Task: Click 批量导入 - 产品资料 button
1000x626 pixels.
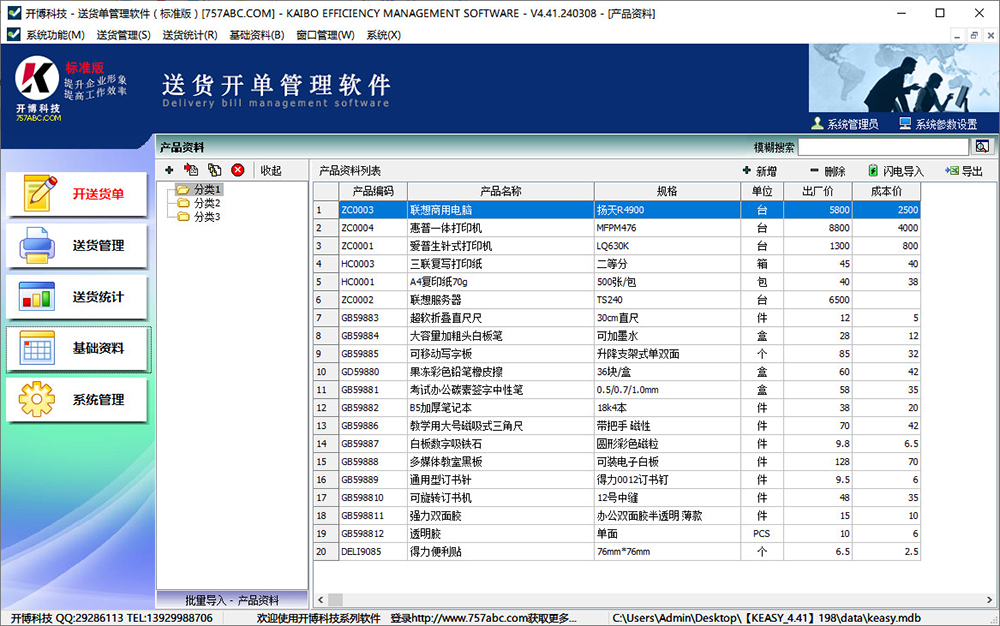Action: coord(232,600)
